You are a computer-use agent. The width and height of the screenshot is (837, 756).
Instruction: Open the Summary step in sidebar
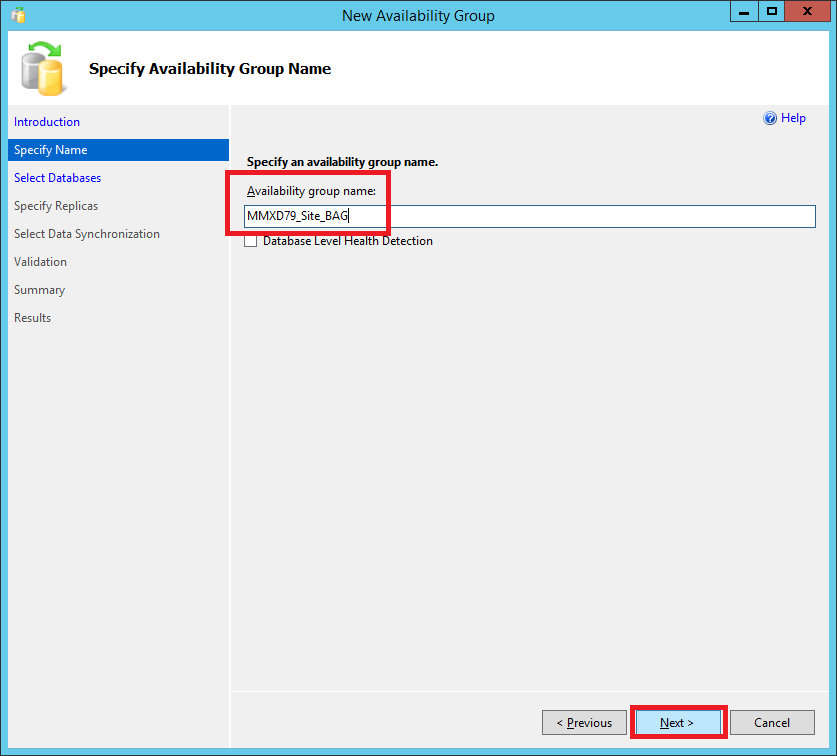pos(40,290)
